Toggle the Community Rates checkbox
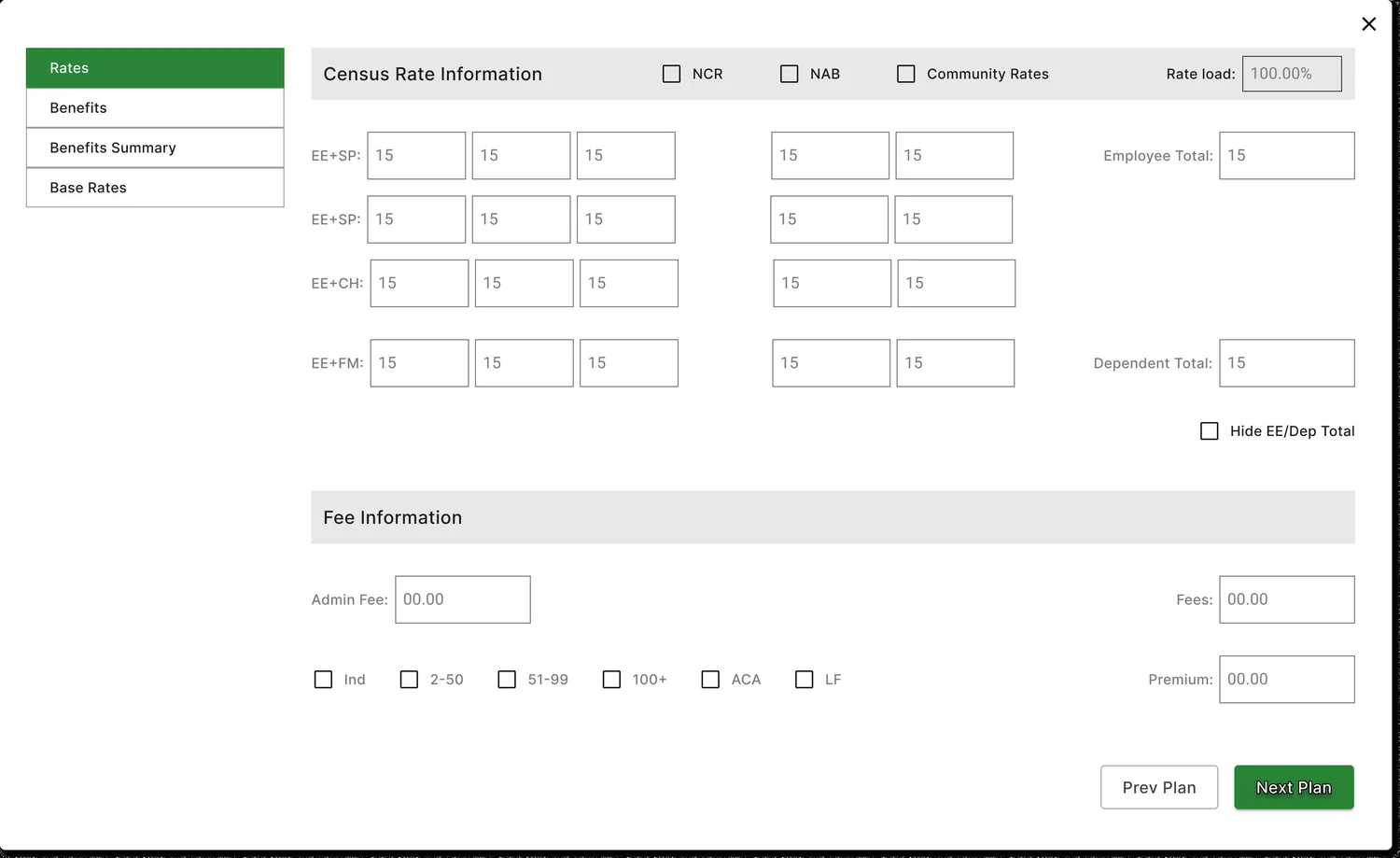Screen dimensions: 1400x858 905,74
